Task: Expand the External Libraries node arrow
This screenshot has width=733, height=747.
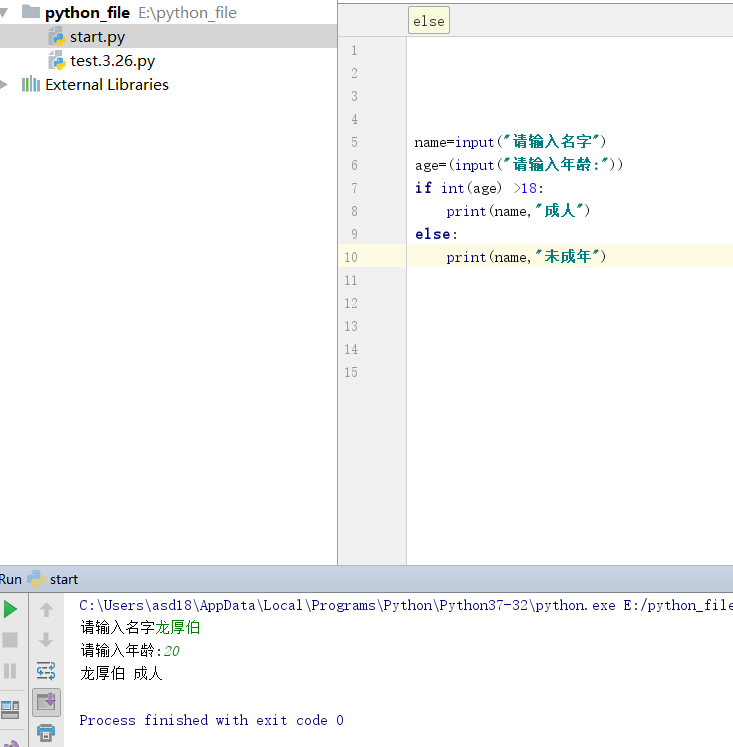Action: 4,85
